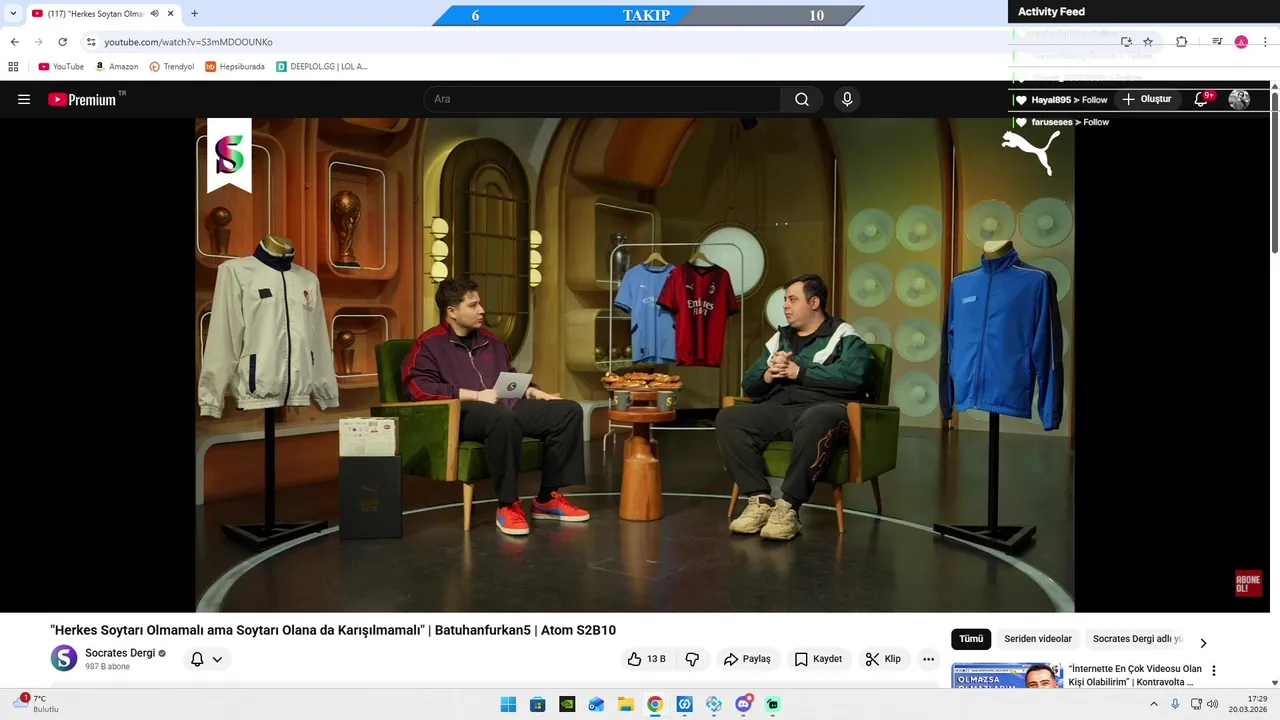Select the Tümü filter chip
This screenshot has height=720, width=1280.
(x=971, y=639)
